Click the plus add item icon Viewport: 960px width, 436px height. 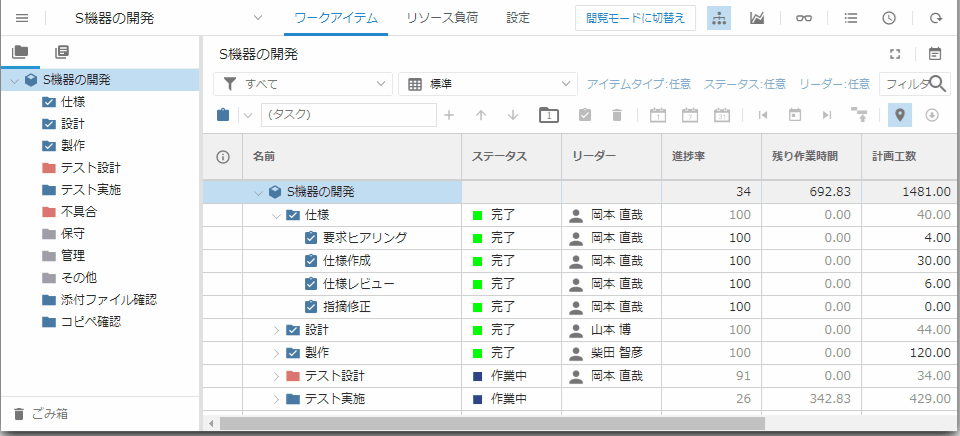[x=449, y=115]
